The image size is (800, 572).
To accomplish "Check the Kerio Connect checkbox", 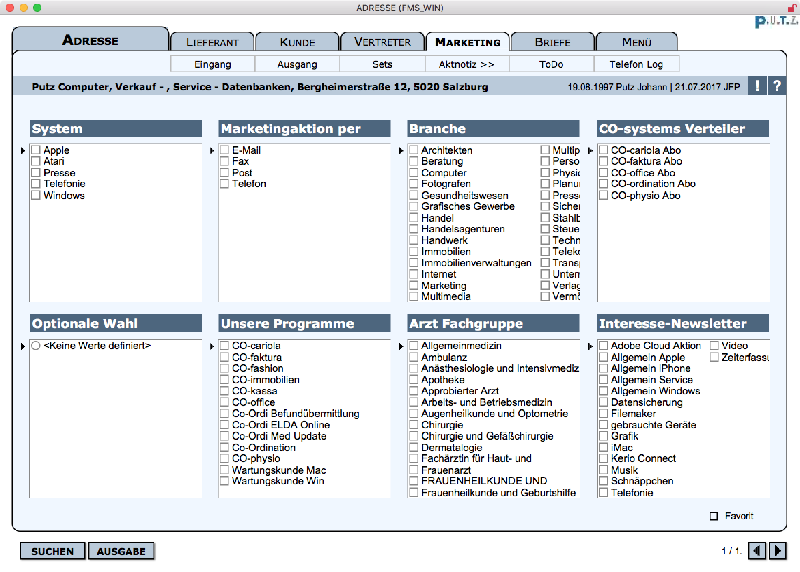I will [604, 458].
